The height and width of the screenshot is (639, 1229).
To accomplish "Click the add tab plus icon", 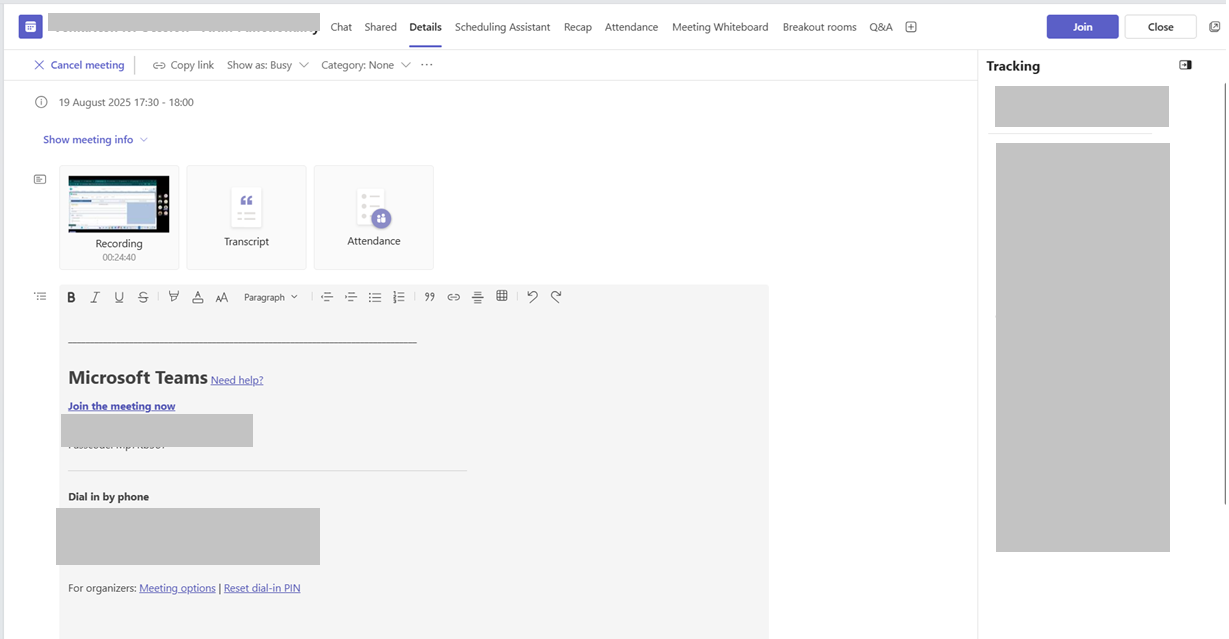I will [x=911, y=27].
